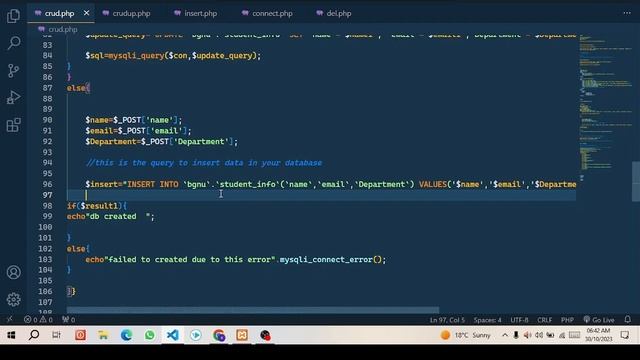Open File Explorer from the taskbar
Viewport: 640px width, 360px height.
tap(103, 335)
